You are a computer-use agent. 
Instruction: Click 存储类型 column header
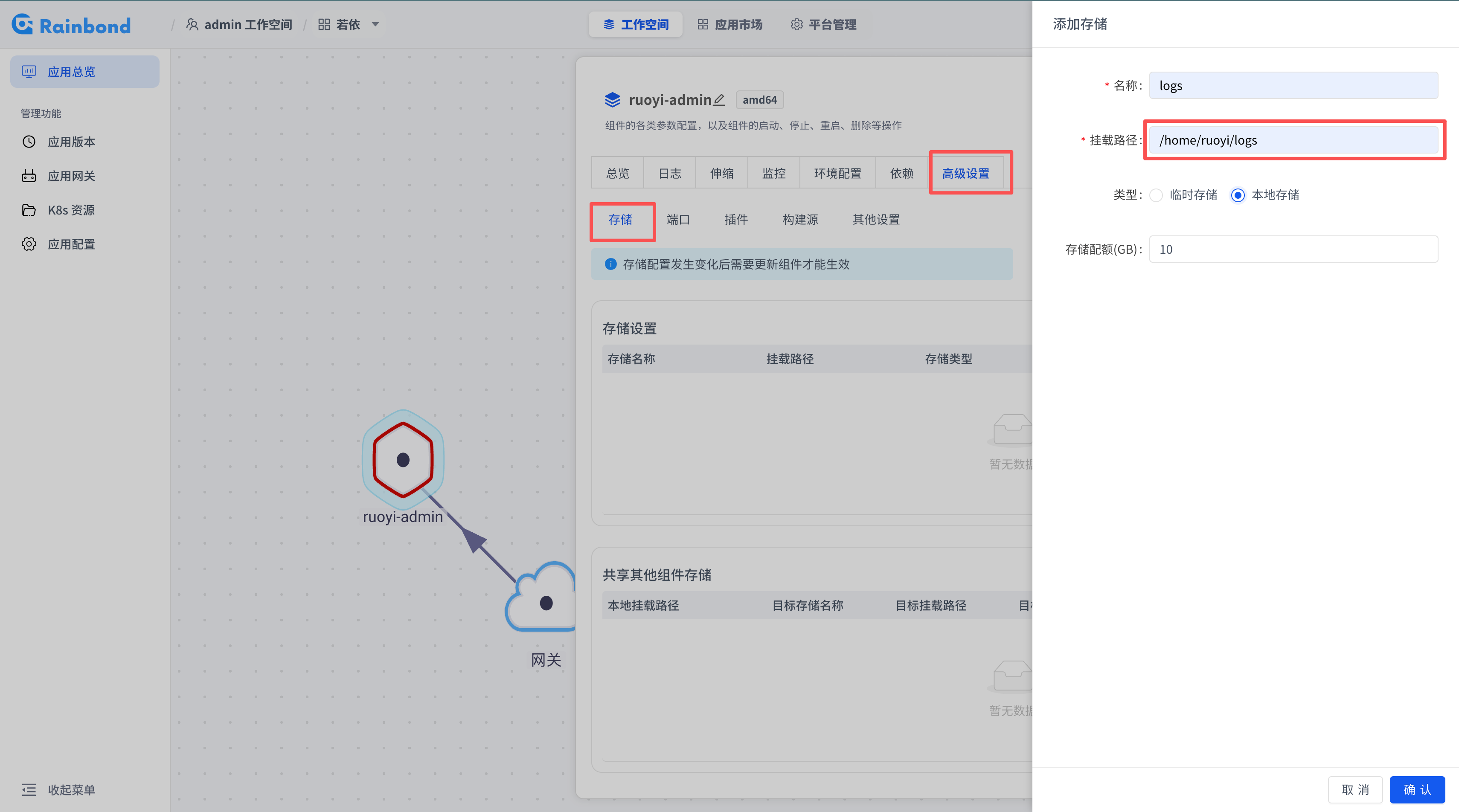[948, 358]
